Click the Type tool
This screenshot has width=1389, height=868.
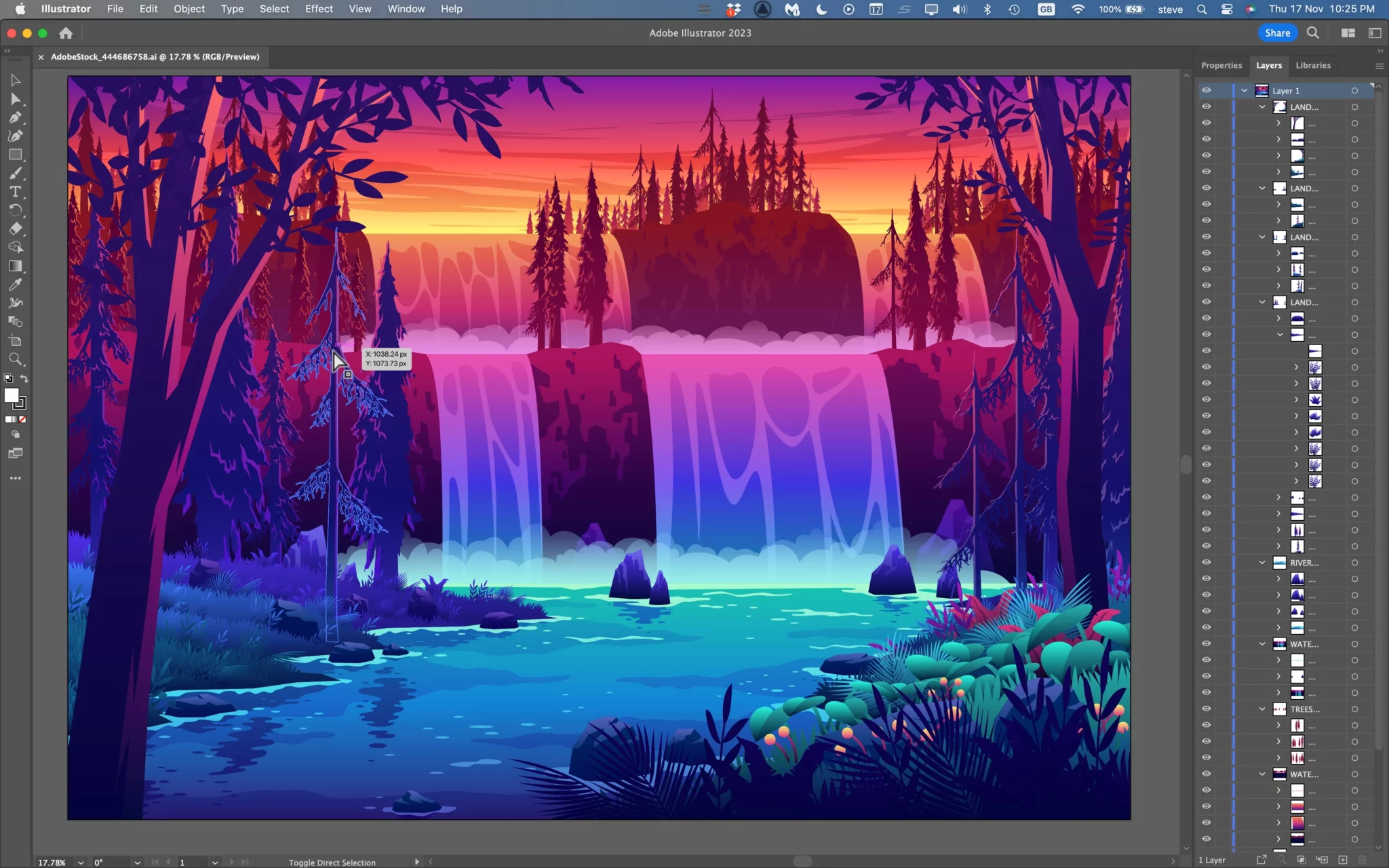(15, 191)
